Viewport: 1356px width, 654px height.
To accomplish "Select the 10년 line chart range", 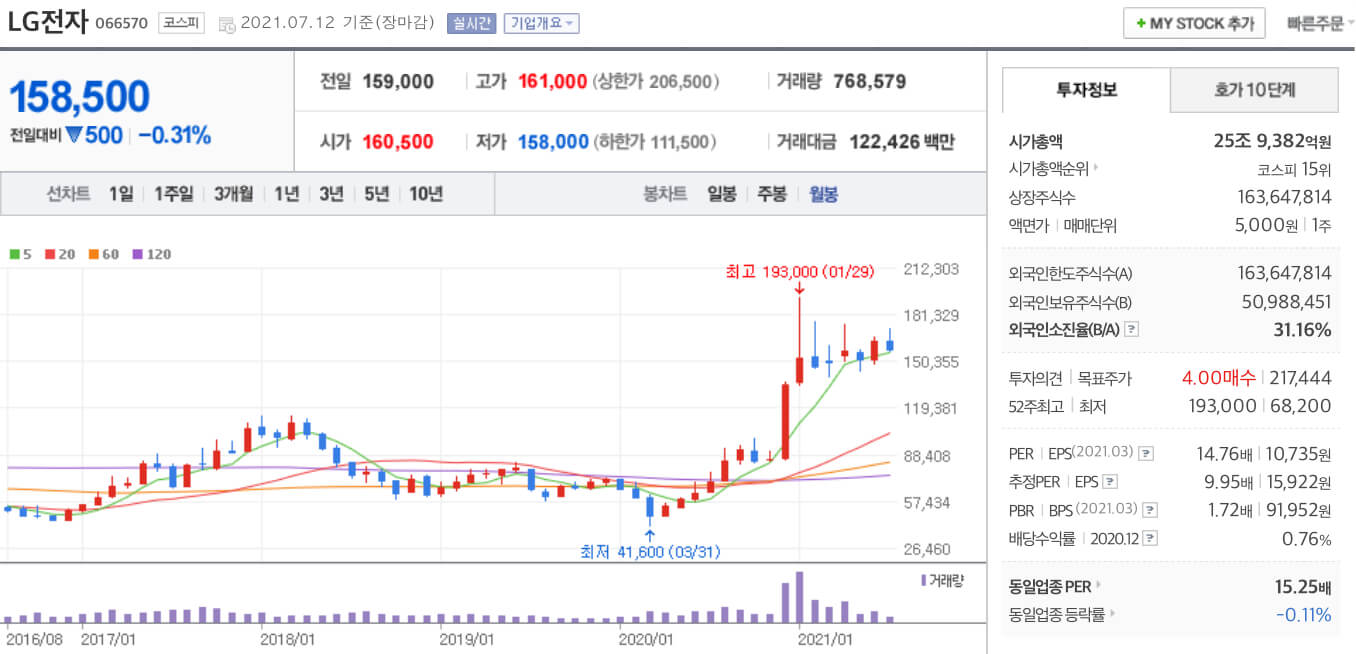I will coord(426,194).
